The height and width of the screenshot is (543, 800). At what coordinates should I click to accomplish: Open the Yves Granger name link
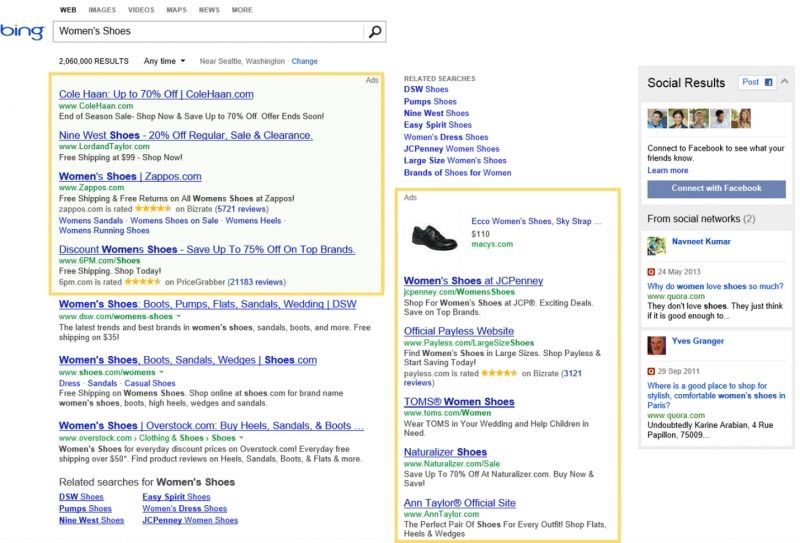coord(698,341)
